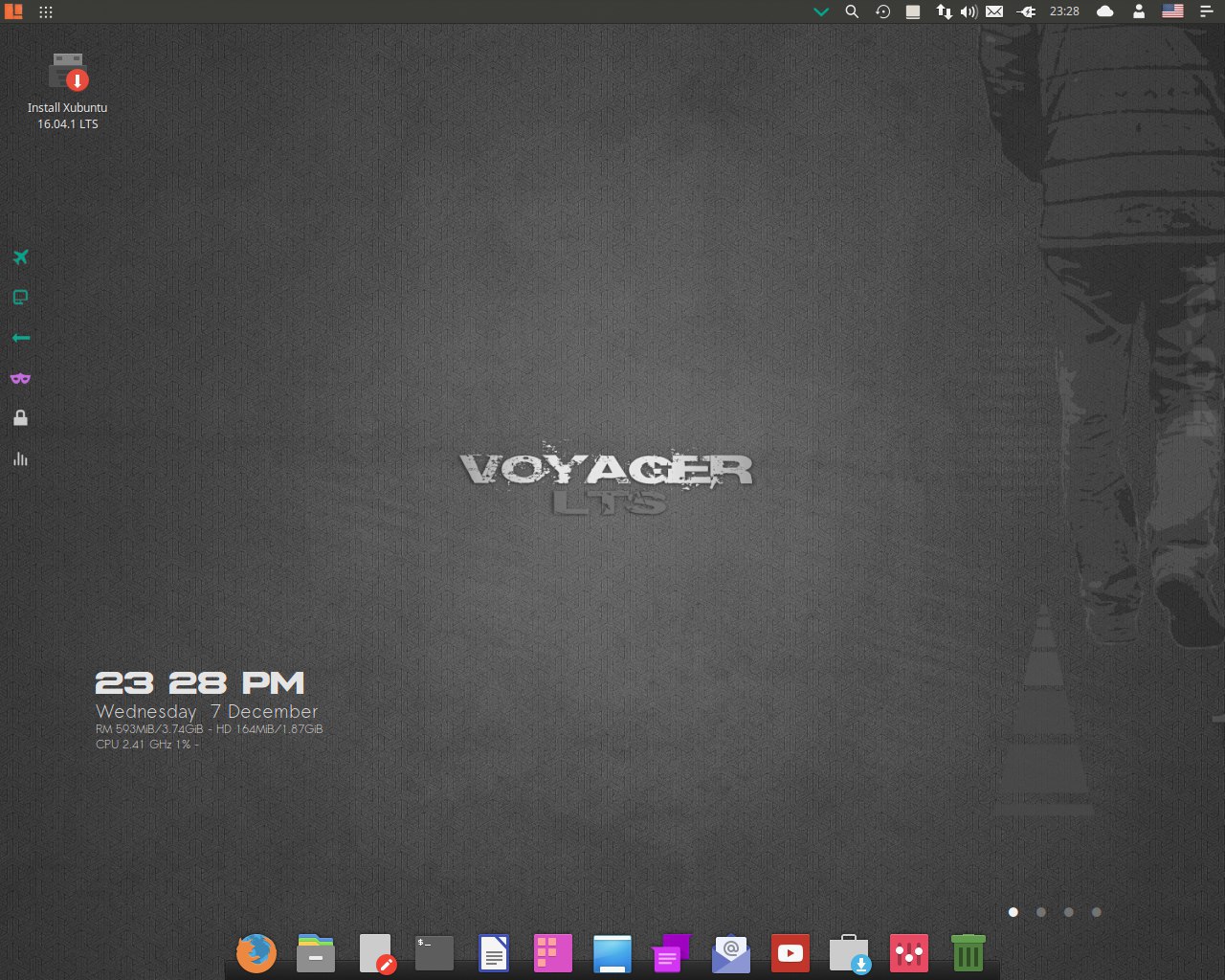Viewport: 1225px width, 980px height.
Task: Click the beige window icon in top panel
Action: pyautogui.click(x=913, y=11)
